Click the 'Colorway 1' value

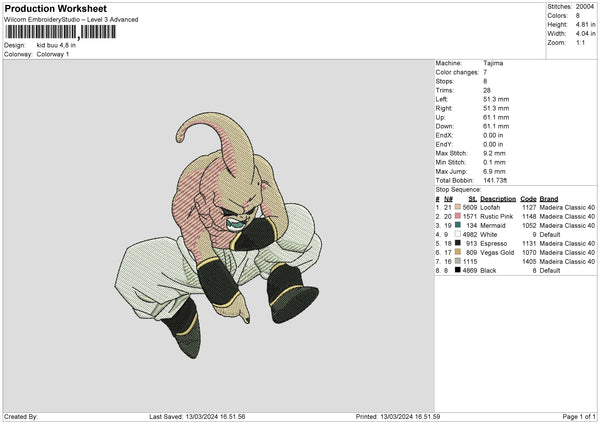point(53,54)
